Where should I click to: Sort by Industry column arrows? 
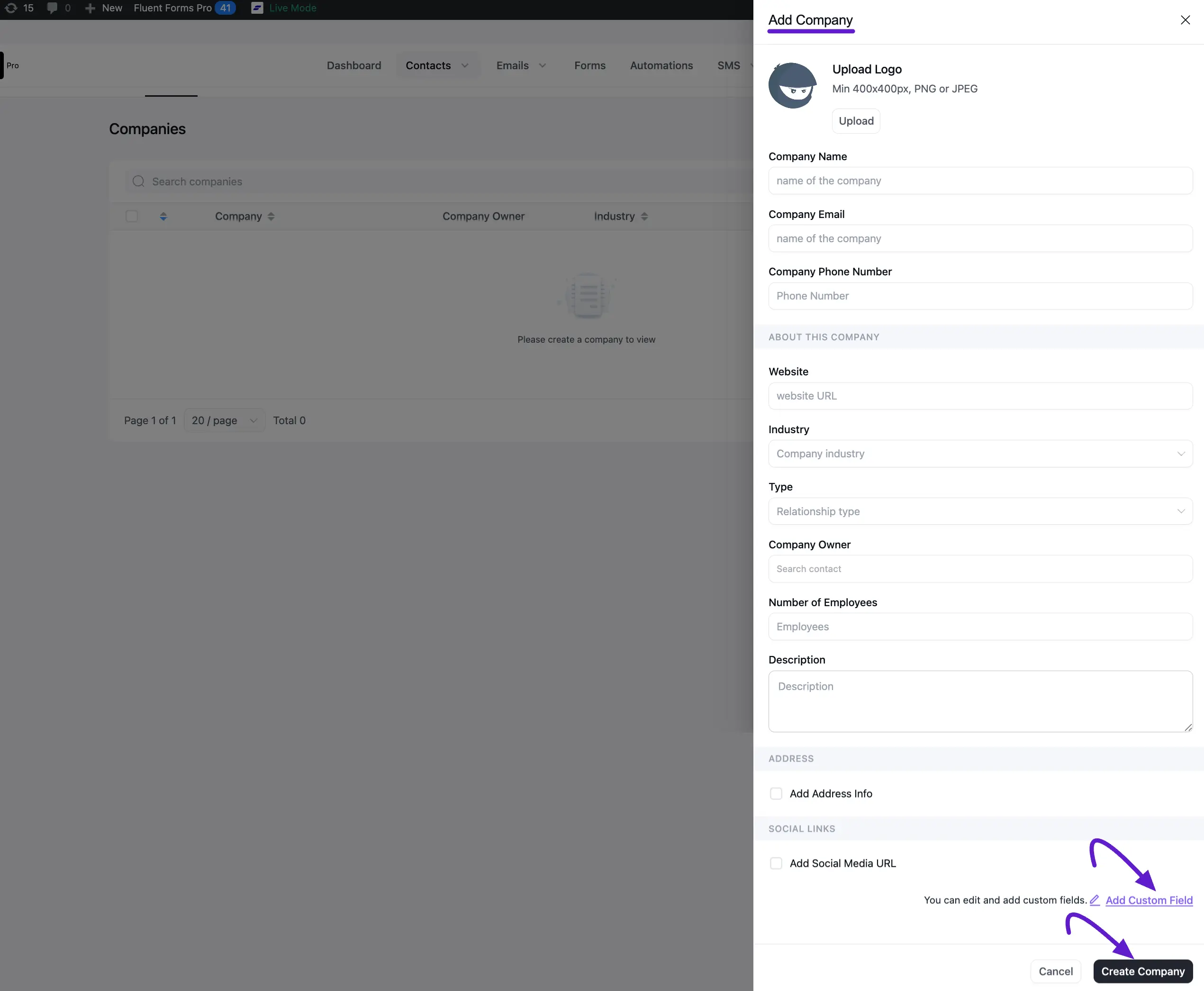point(644,217)
